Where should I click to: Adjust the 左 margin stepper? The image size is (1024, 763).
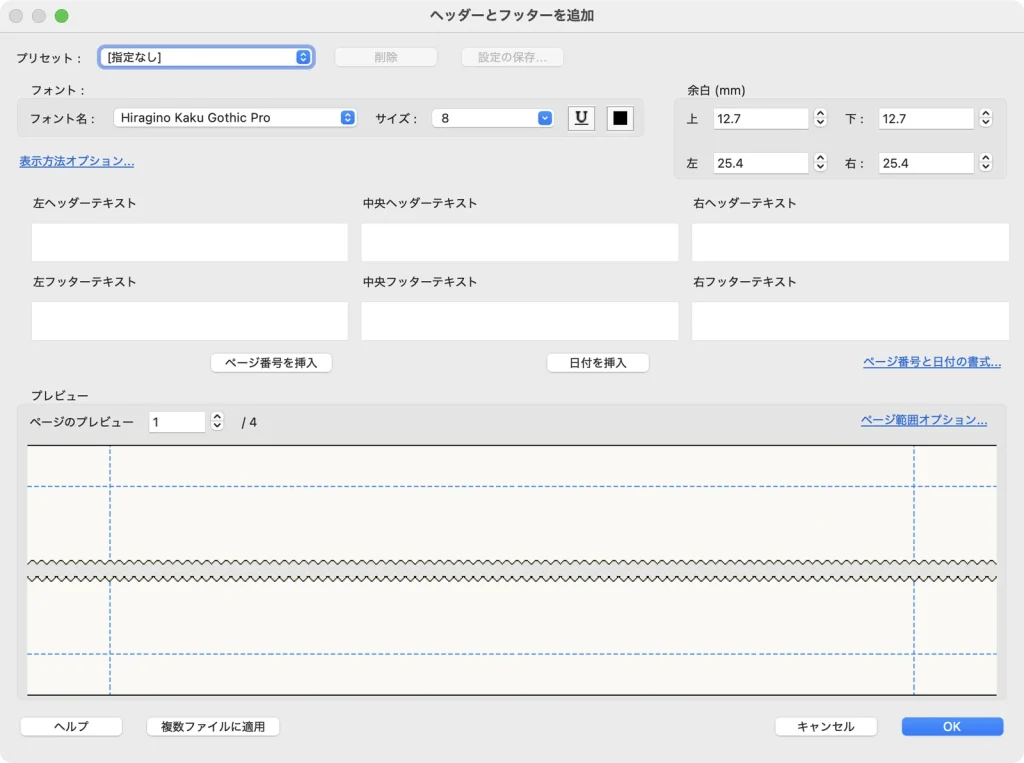coord(820,163)
